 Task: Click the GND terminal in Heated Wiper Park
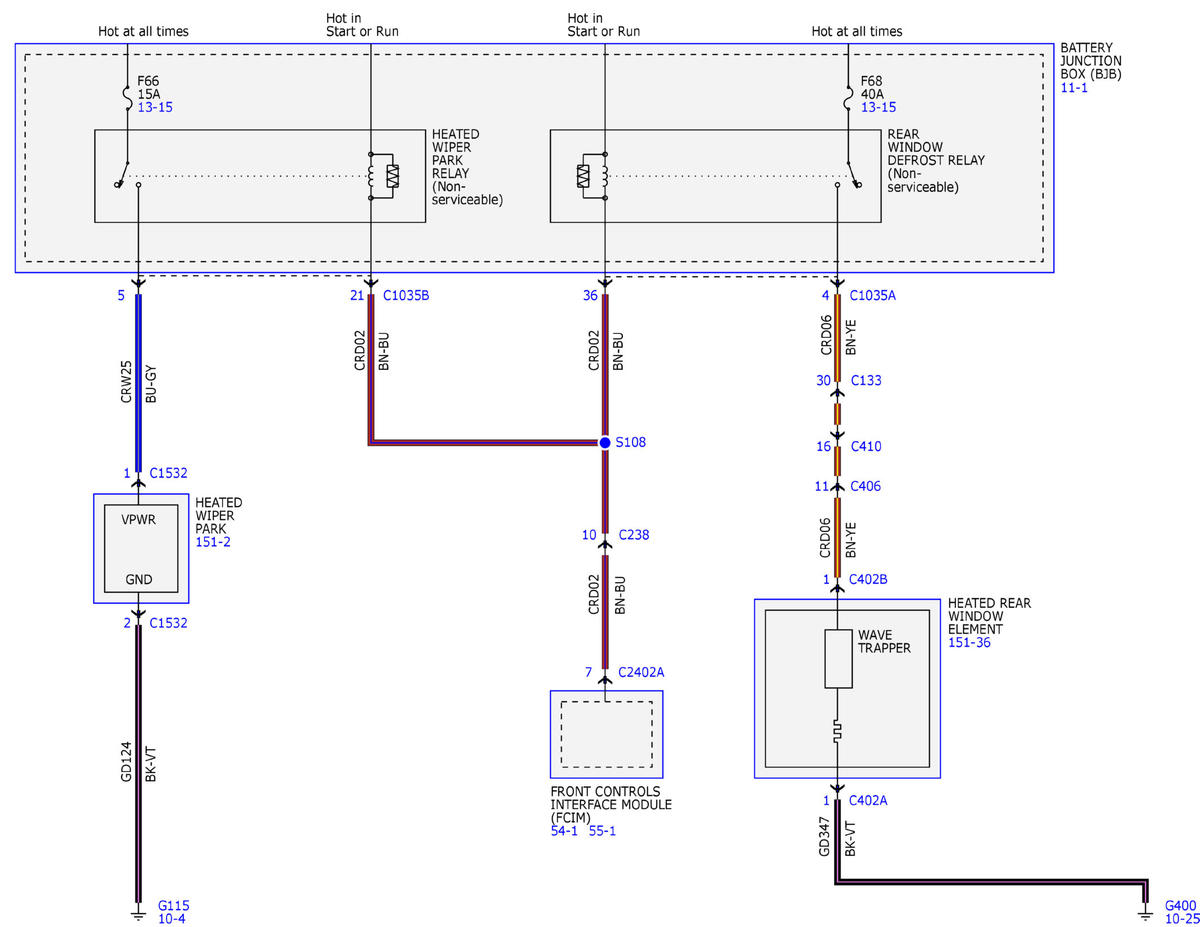(141, 579)
